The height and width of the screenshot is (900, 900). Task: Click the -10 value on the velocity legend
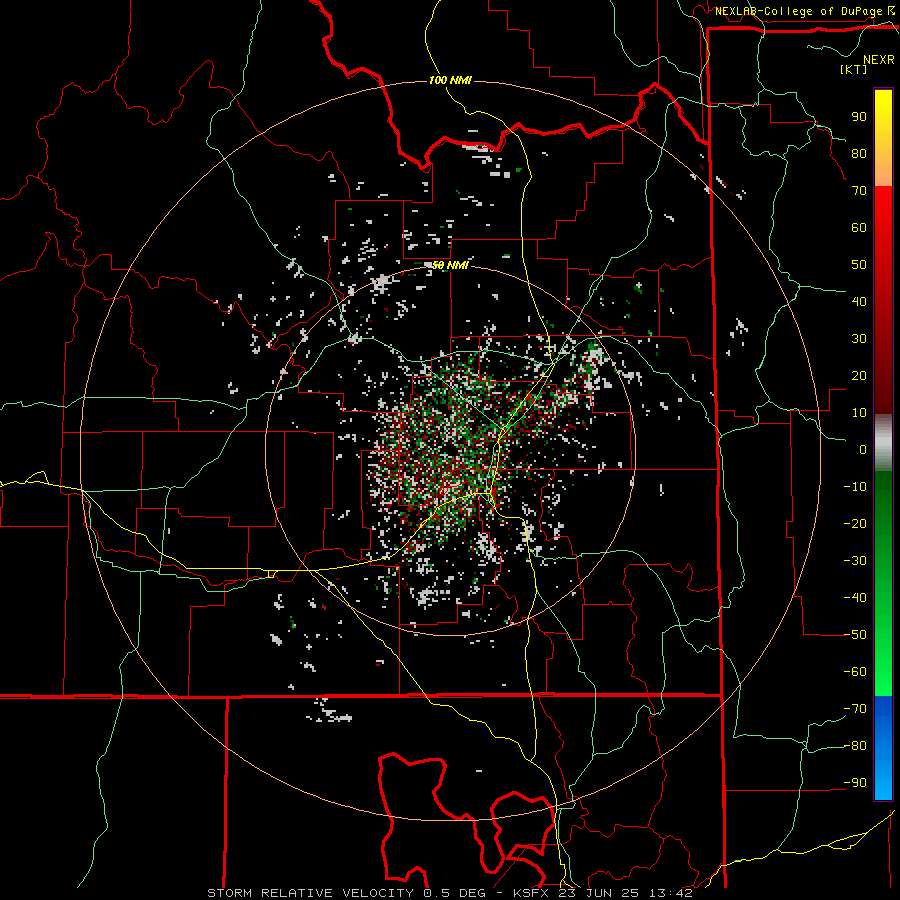(x=855, y=487)
